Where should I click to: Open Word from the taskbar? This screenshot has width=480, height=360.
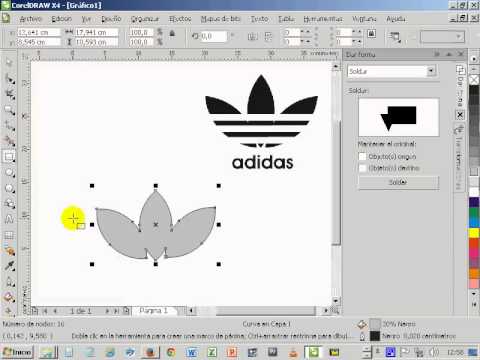click(x=192, y=352)
